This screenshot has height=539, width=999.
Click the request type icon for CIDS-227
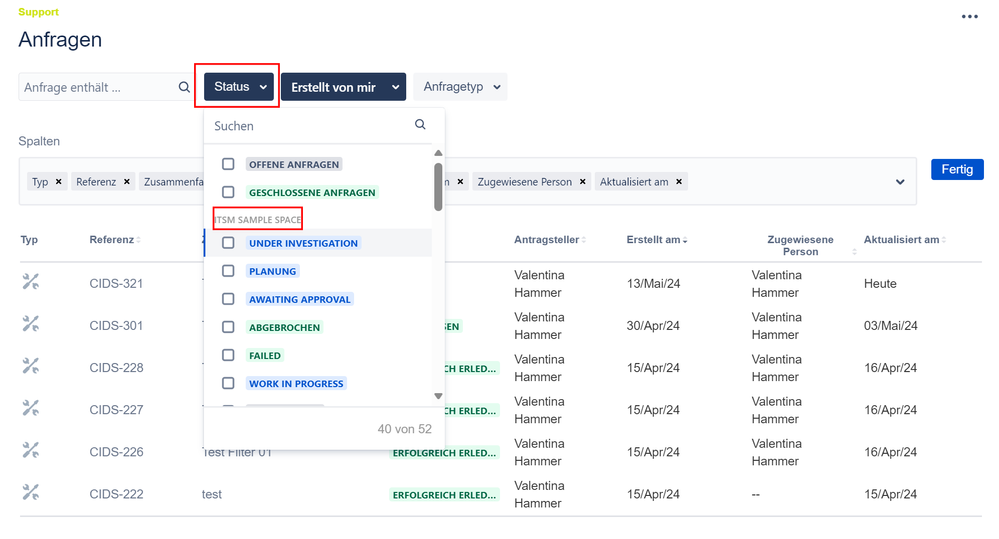pos(31,408)
